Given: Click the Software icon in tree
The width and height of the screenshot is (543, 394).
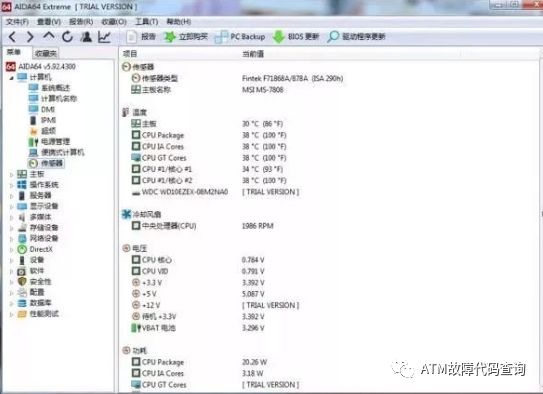Looking at the screenshot, I should [x=22, y=271].
